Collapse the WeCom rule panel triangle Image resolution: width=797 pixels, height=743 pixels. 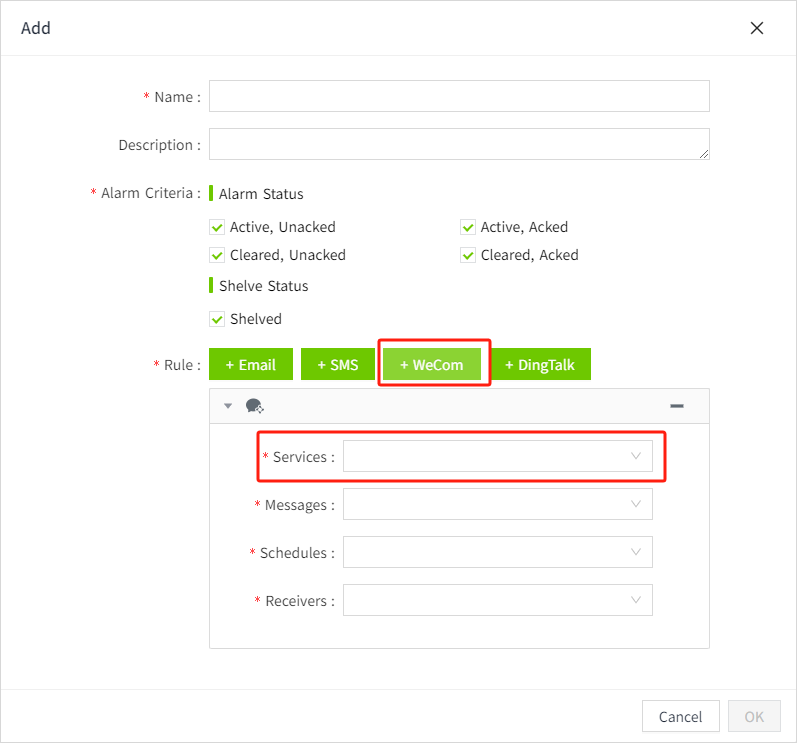[x=228, y=406]
